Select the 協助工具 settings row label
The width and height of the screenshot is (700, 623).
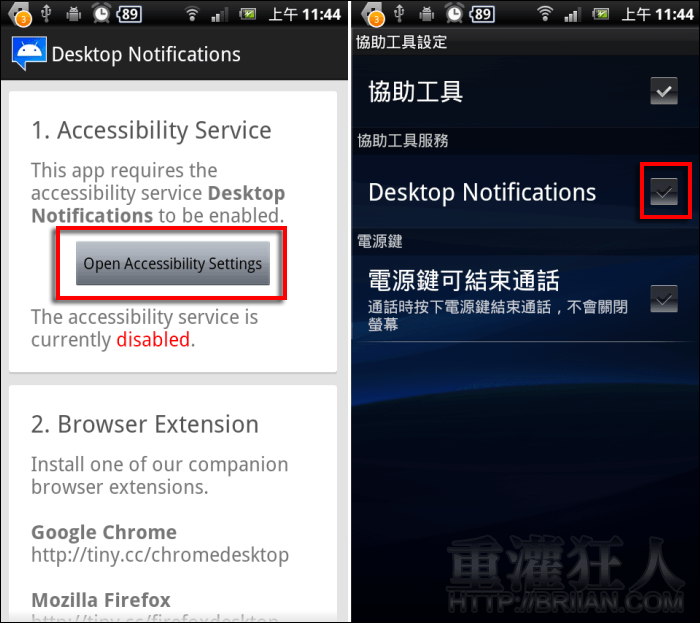tap(415, 91)
